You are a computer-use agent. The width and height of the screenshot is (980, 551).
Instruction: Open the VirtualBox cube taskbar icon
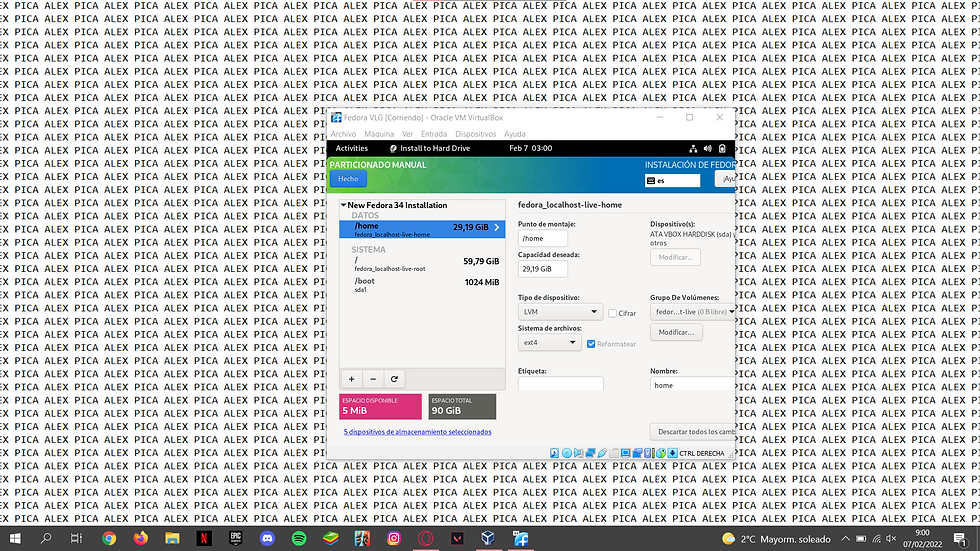pyautogui.click(x=488, y=539)
